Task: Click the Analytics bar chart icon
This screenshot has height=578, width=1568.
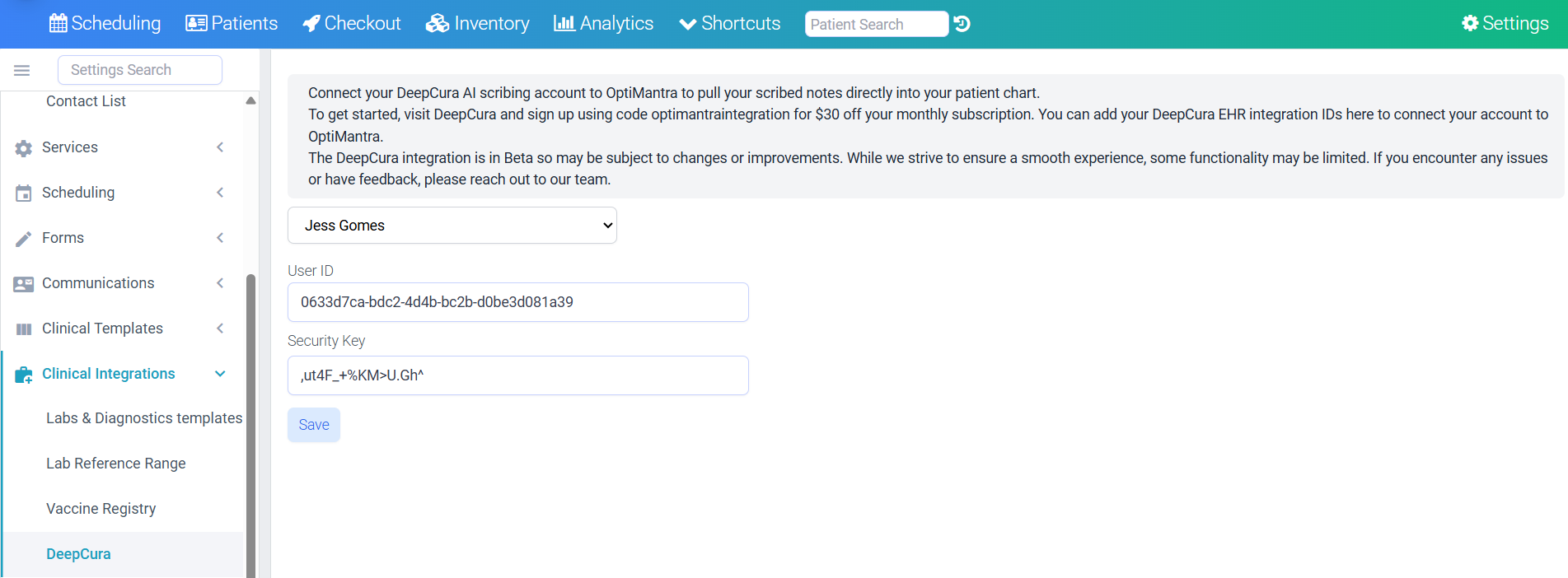Action: [564, 23]
